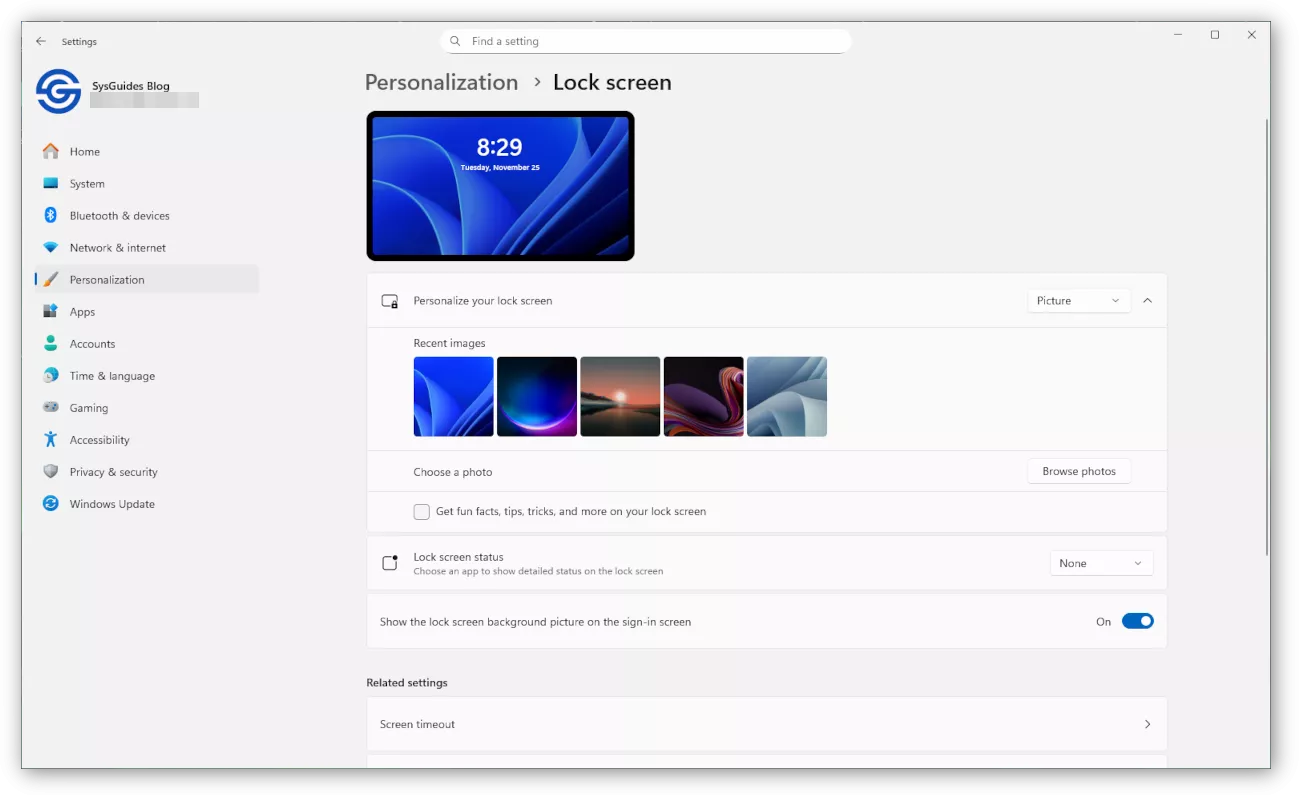Click the Home icon in sidebar
Image resolution: width=1299 pixels, height=795 pixels.
51,151
